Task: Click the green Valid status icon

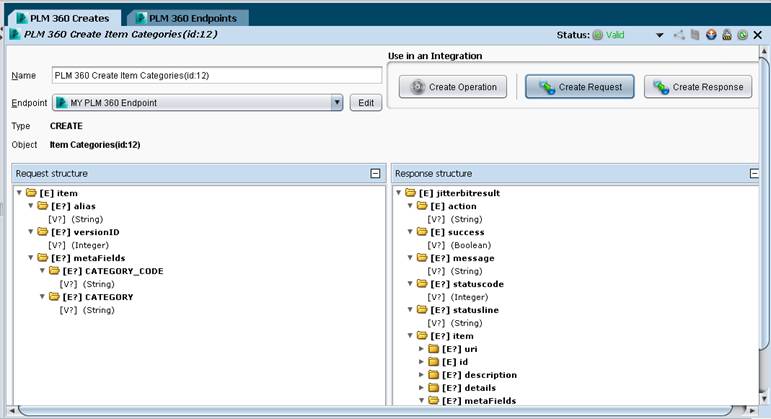Action: pyautogui.click(x=597, y=35)
